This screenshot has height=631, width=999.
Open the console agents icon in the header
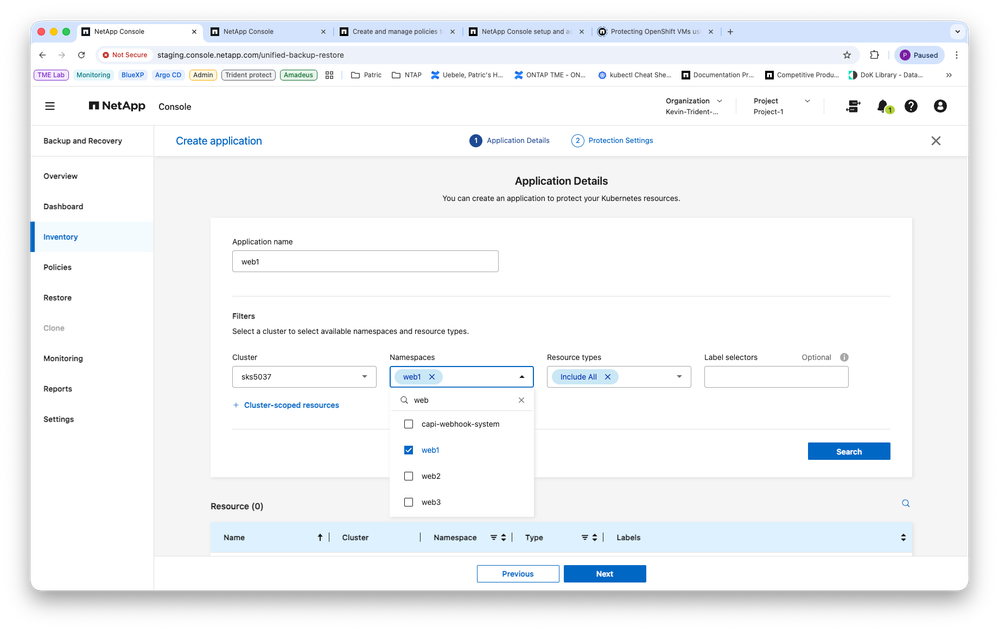tap(853, 106)
